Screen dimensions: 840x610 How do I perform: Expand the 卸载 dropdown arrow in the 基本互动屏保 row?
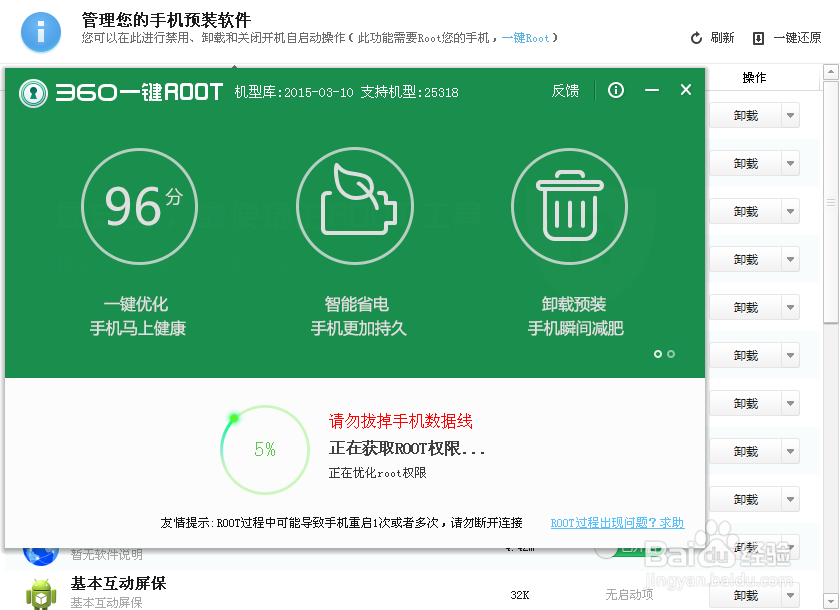(x=790, y=596)
